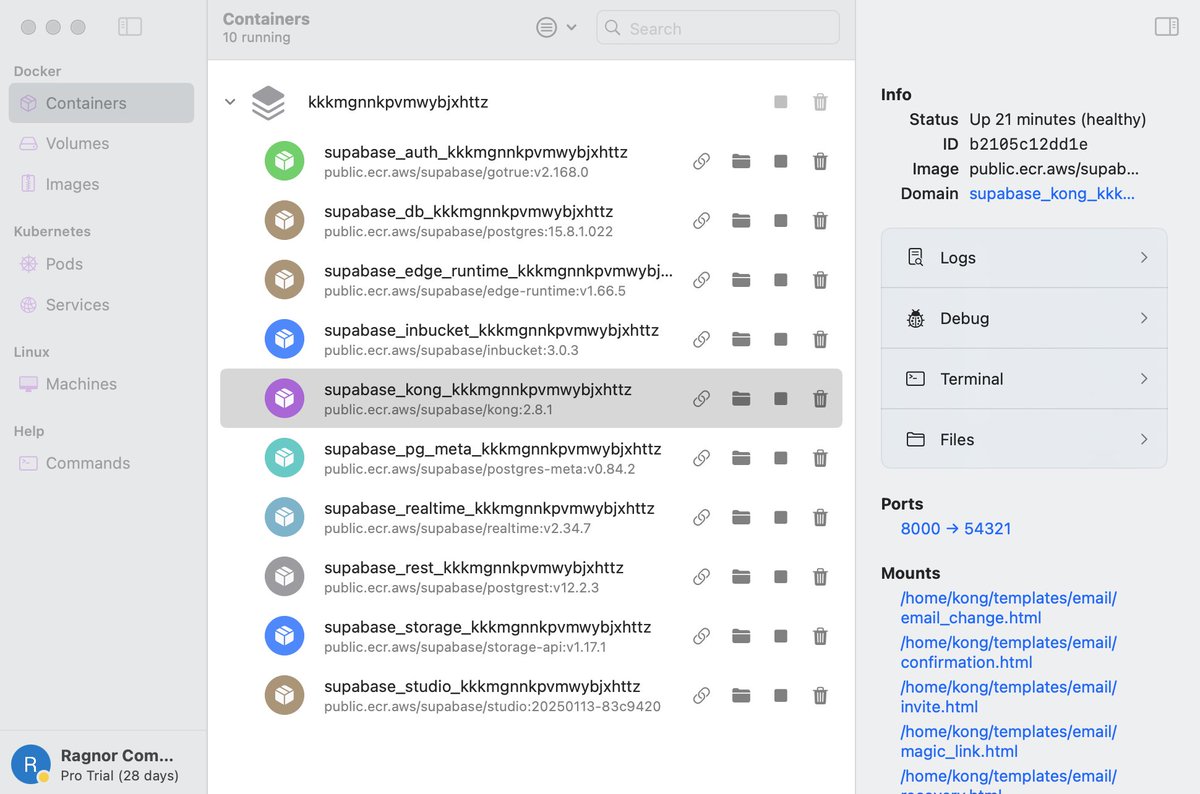Delete the supabase_pg_meta container

[820, 458]
